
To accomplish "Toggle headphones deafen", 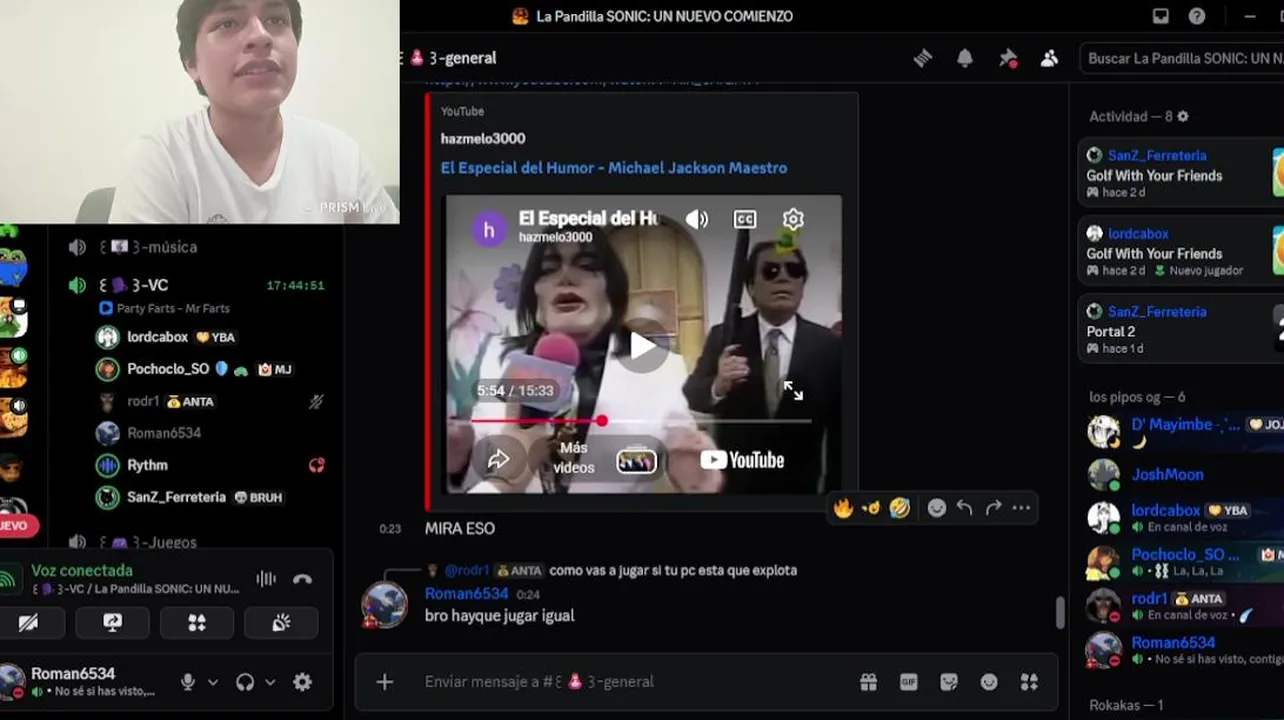I will pyautogui.click(x=245, y=682).
